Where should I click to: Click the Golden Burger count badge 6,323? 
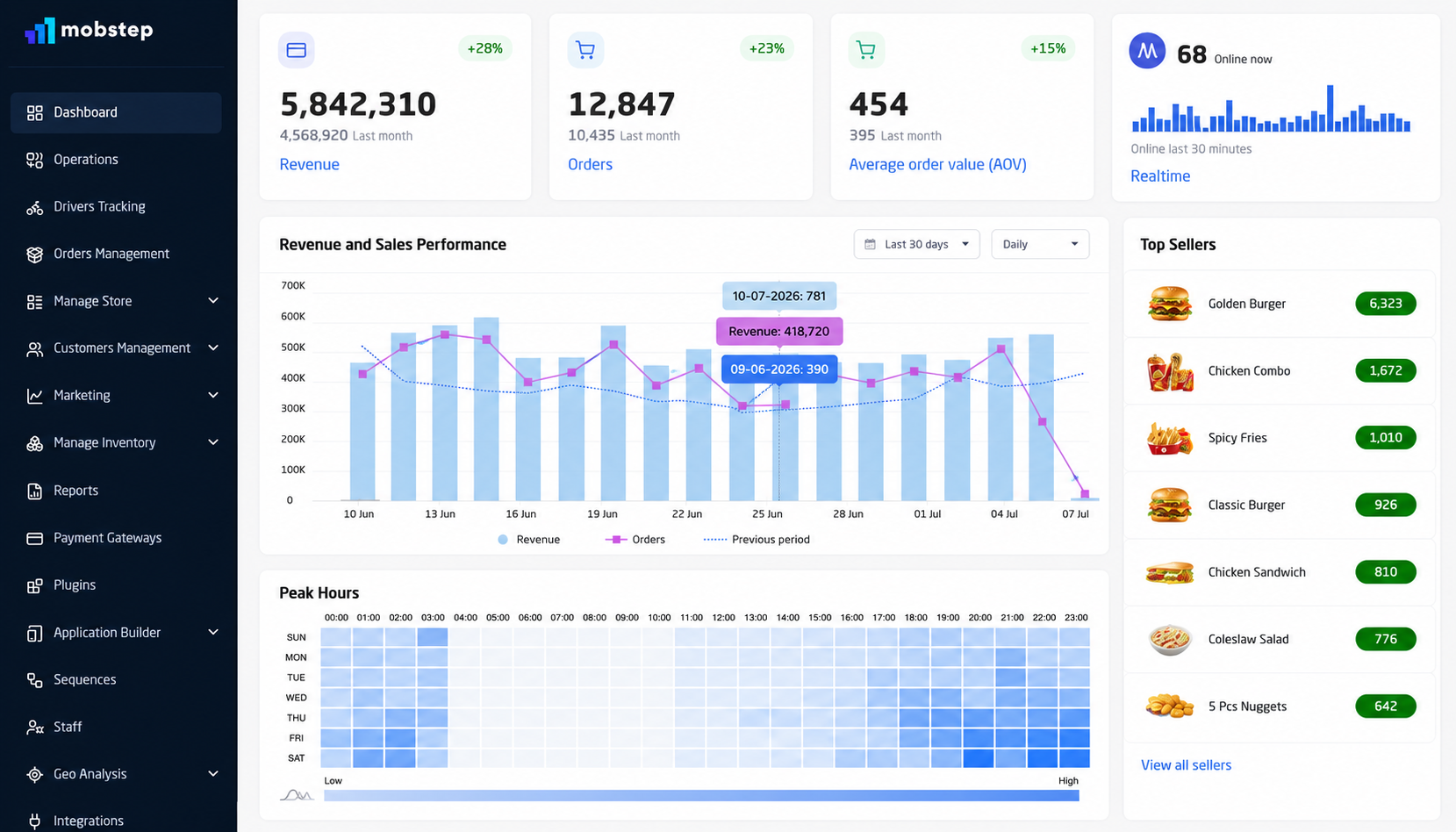pos(1385,304)
